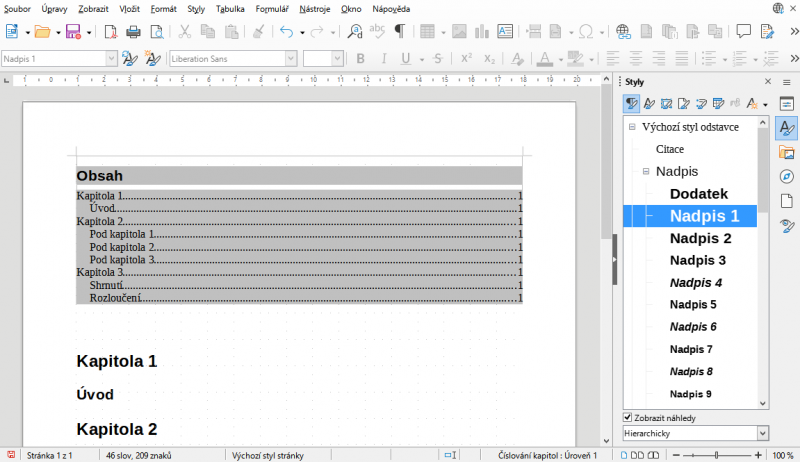Viewport: 800px width, 462px height.
Task: Open Find and Replace icon
Action: pos(355,32)
